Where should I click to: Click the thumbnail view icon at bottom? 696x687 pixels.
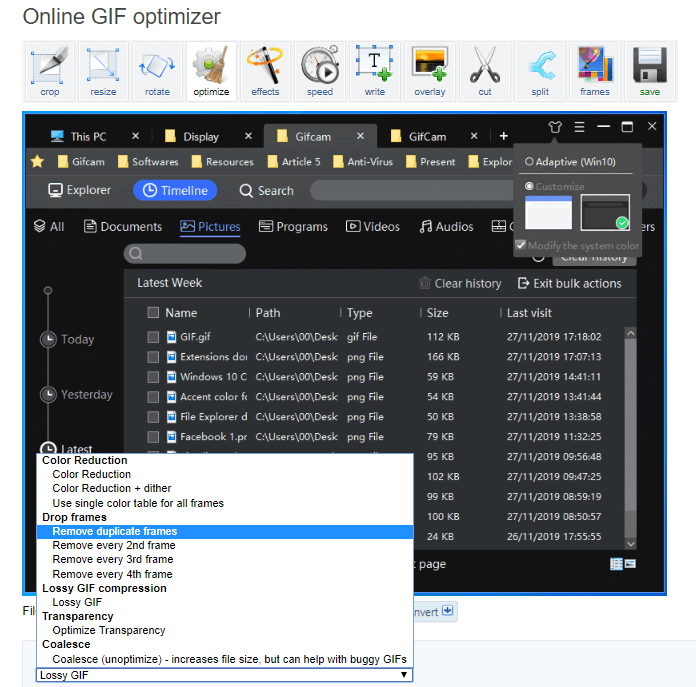[x=630, y=564]
